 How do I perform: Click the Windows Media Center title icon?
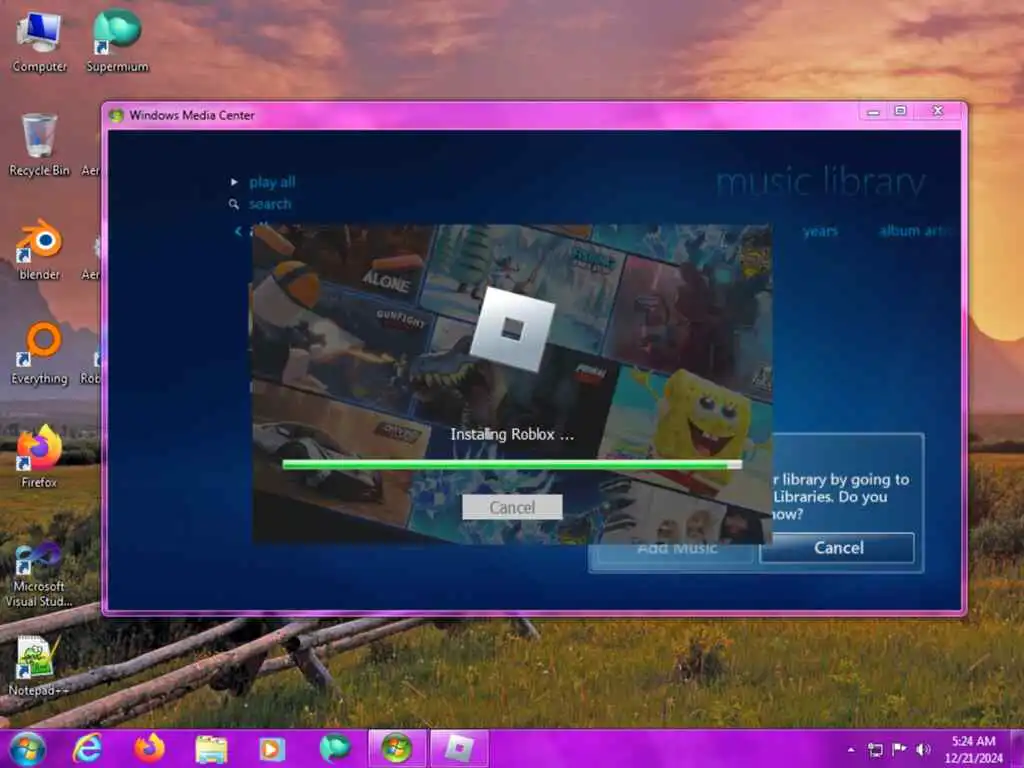click(116, 116)
